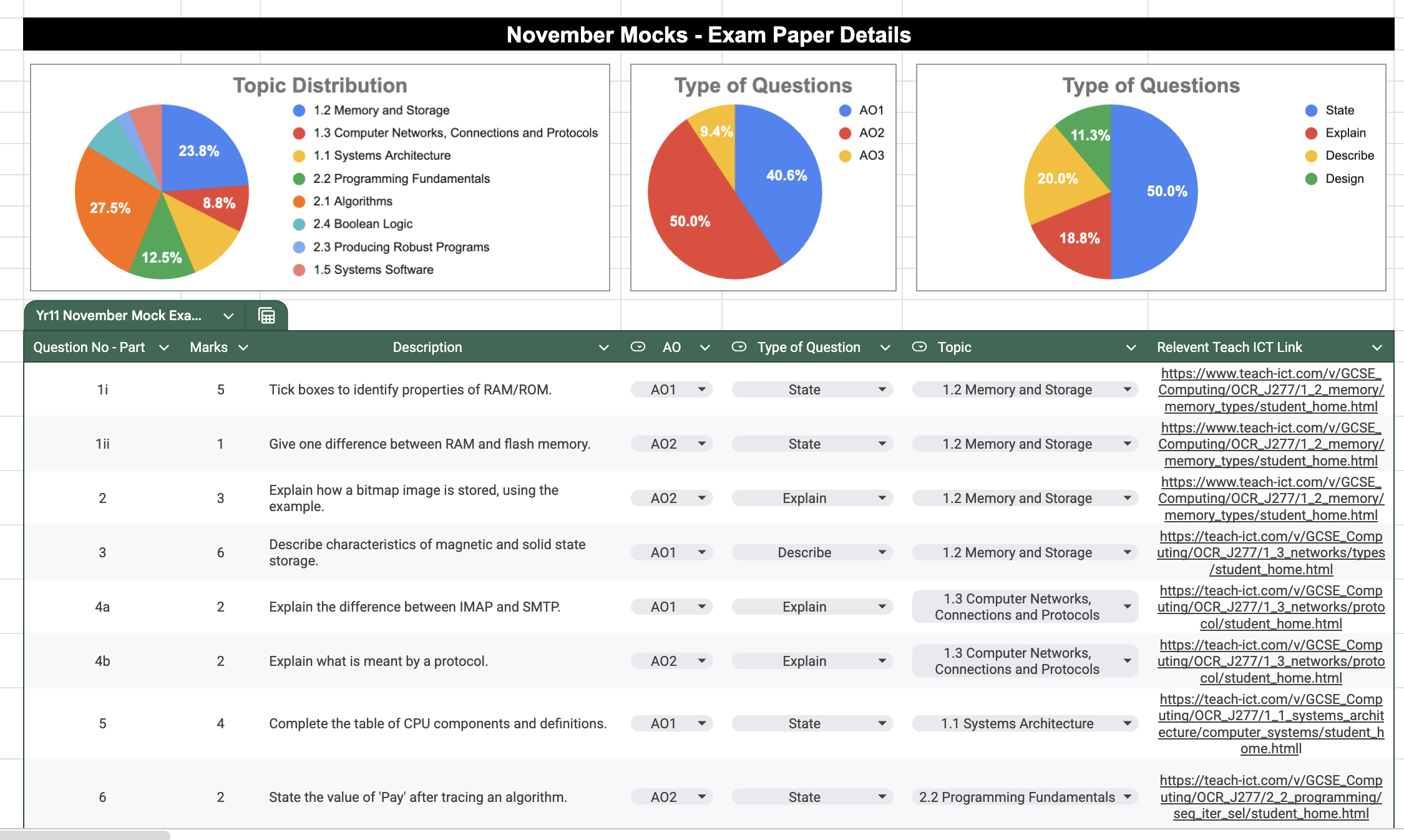1404x840 pixels.
Task: Open the Describe dropdown for question 3
Action: tap(812, 552)
